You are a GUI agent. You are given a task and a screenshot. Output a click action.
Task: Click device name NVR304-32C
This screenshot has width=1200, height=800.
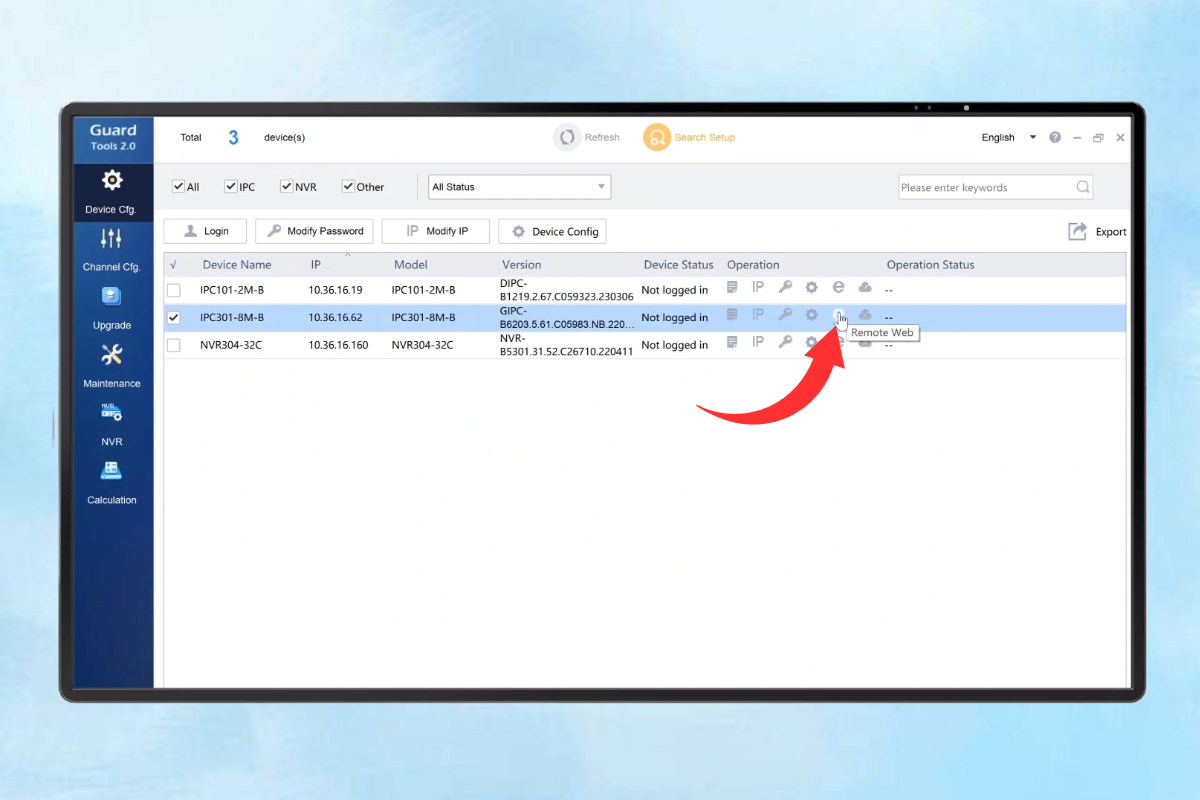click(231, 345)
